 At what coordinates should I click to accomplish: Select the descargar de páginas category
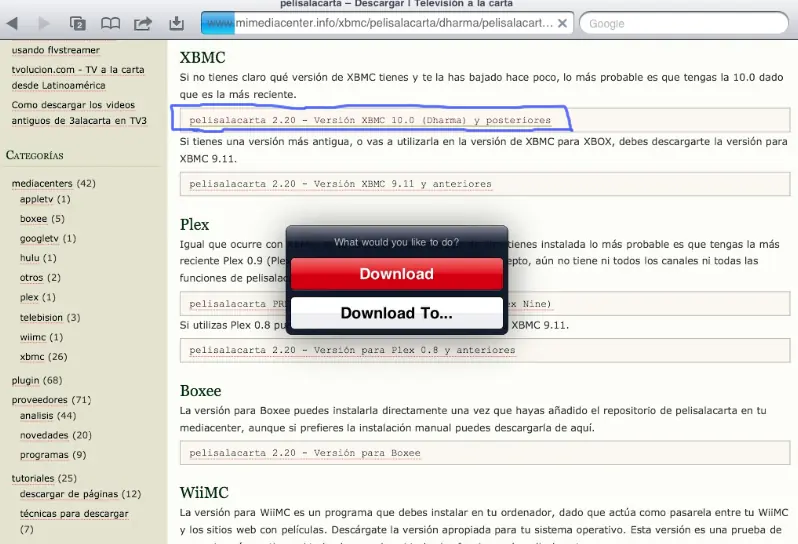pos(69,494)
